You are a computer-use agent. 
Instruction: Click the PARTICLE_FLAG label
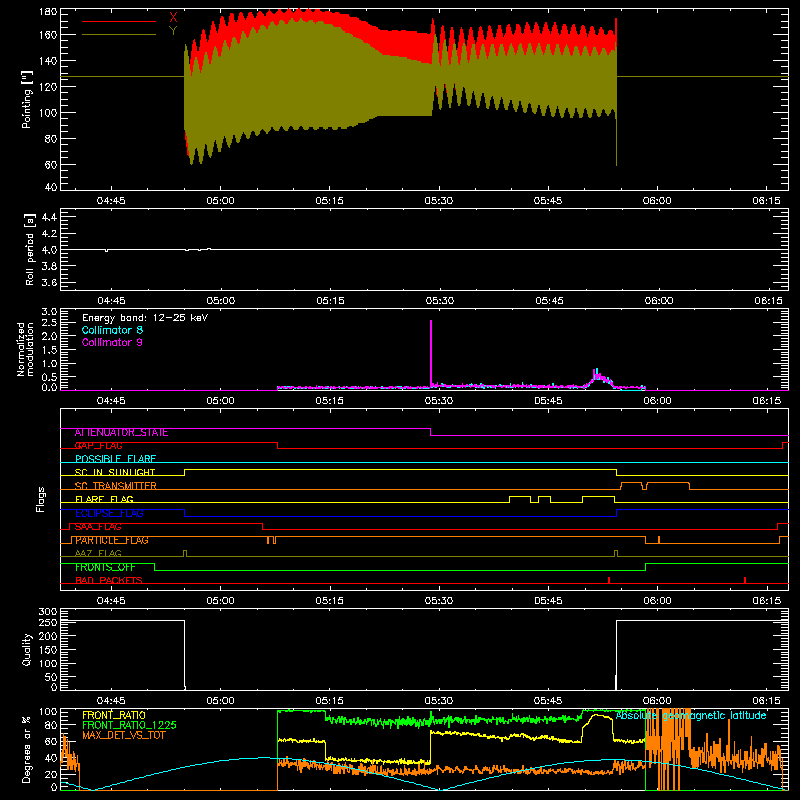(112, 540)
